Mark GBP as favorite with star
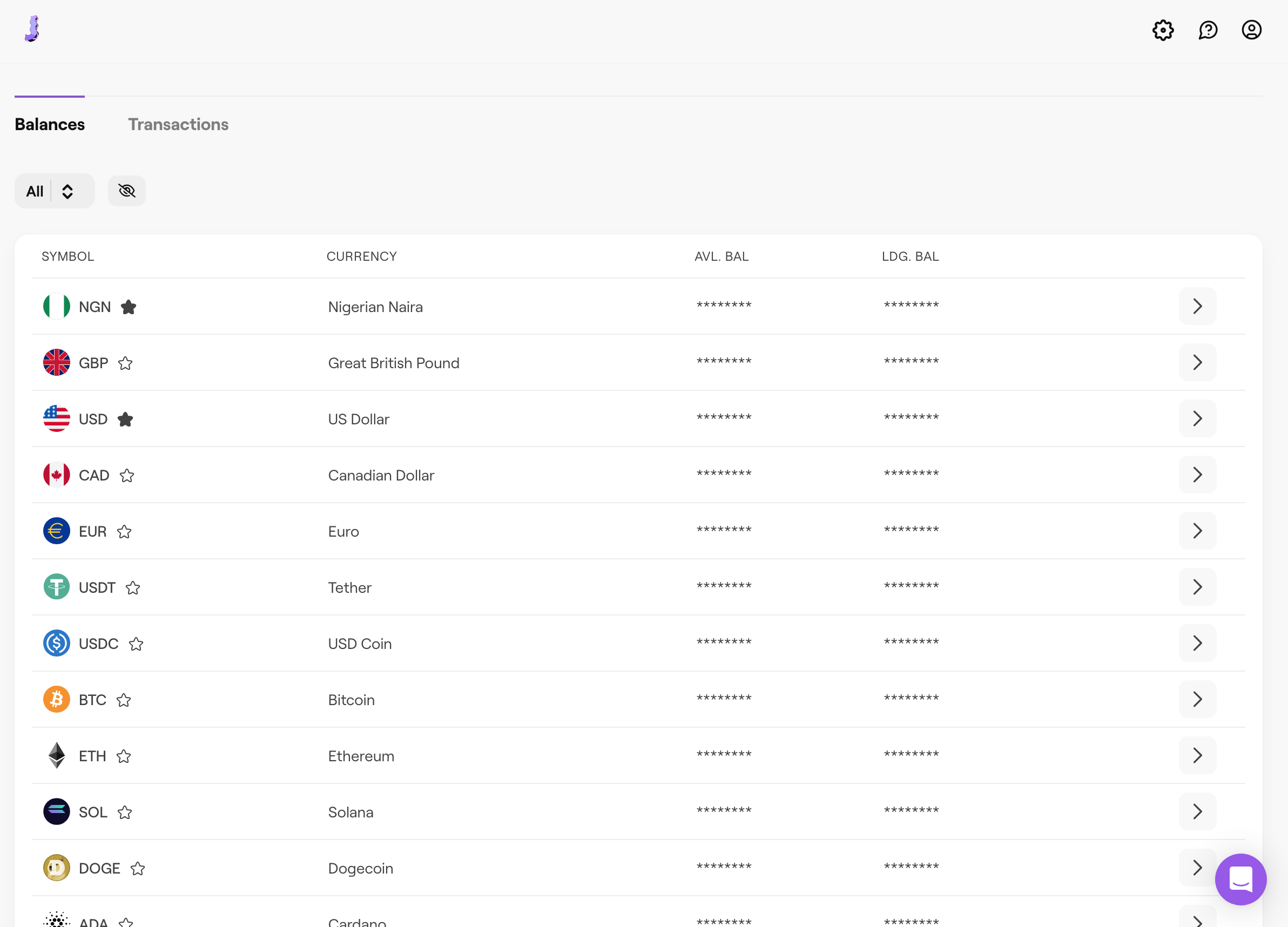1288x927 pixels. [x=125, y=363]
